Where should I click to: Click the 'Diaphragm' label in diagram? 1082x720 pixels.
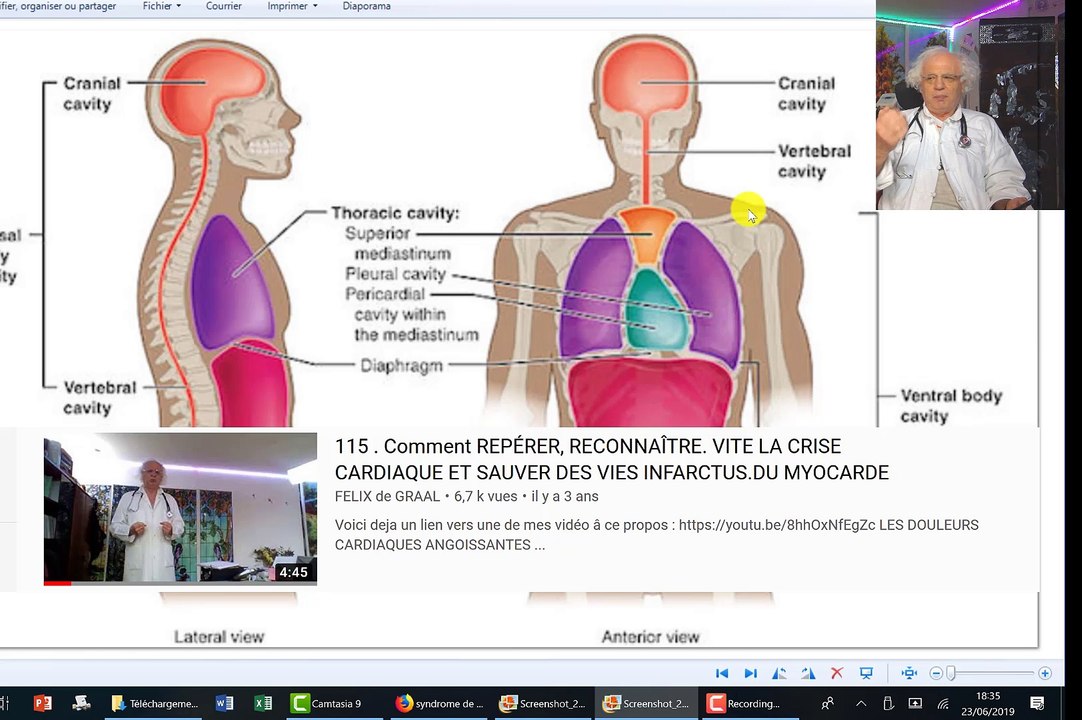pos(402,366)
